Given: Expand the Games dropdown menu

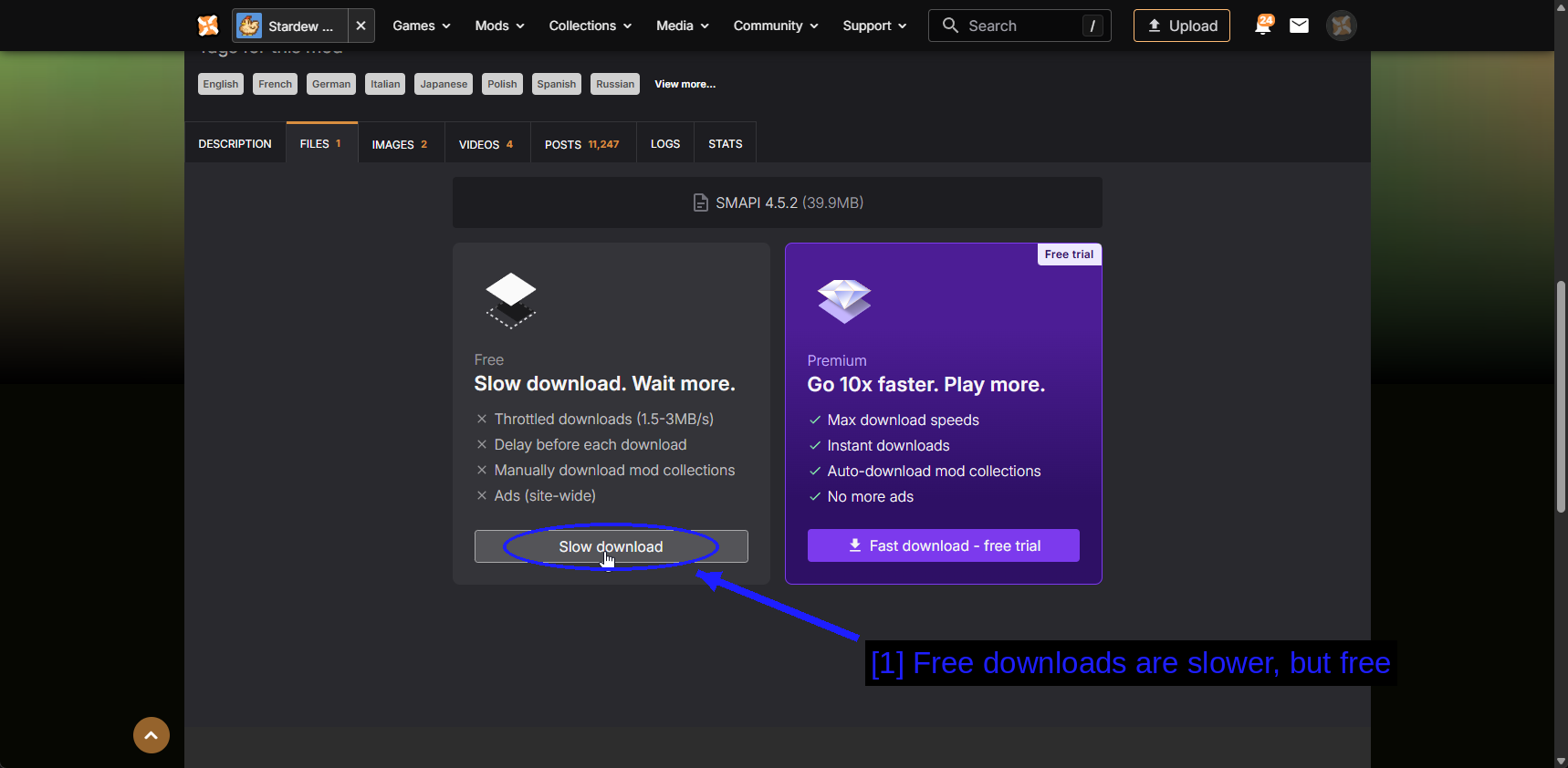Looking at the screenshot, I should pos(422,26).
